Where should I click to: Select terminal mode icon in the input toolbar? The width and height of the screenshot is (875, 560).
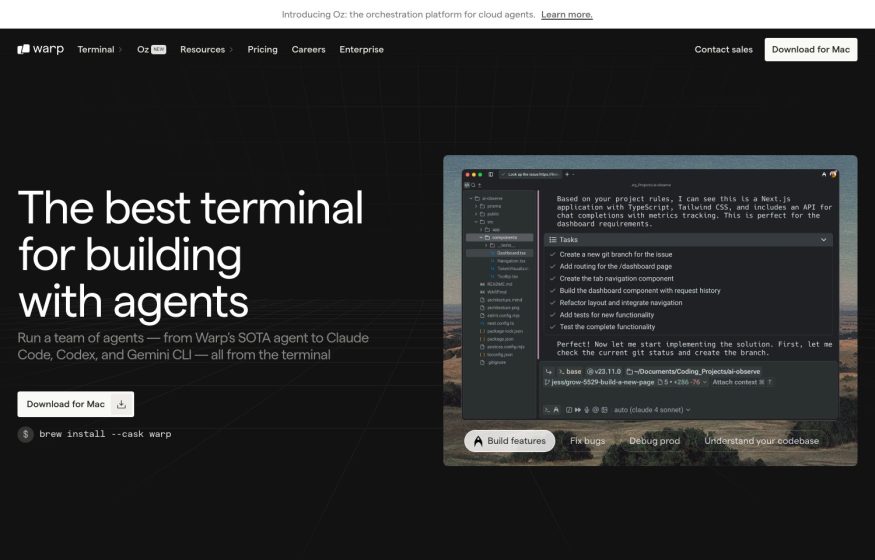[x=547, y=410]
